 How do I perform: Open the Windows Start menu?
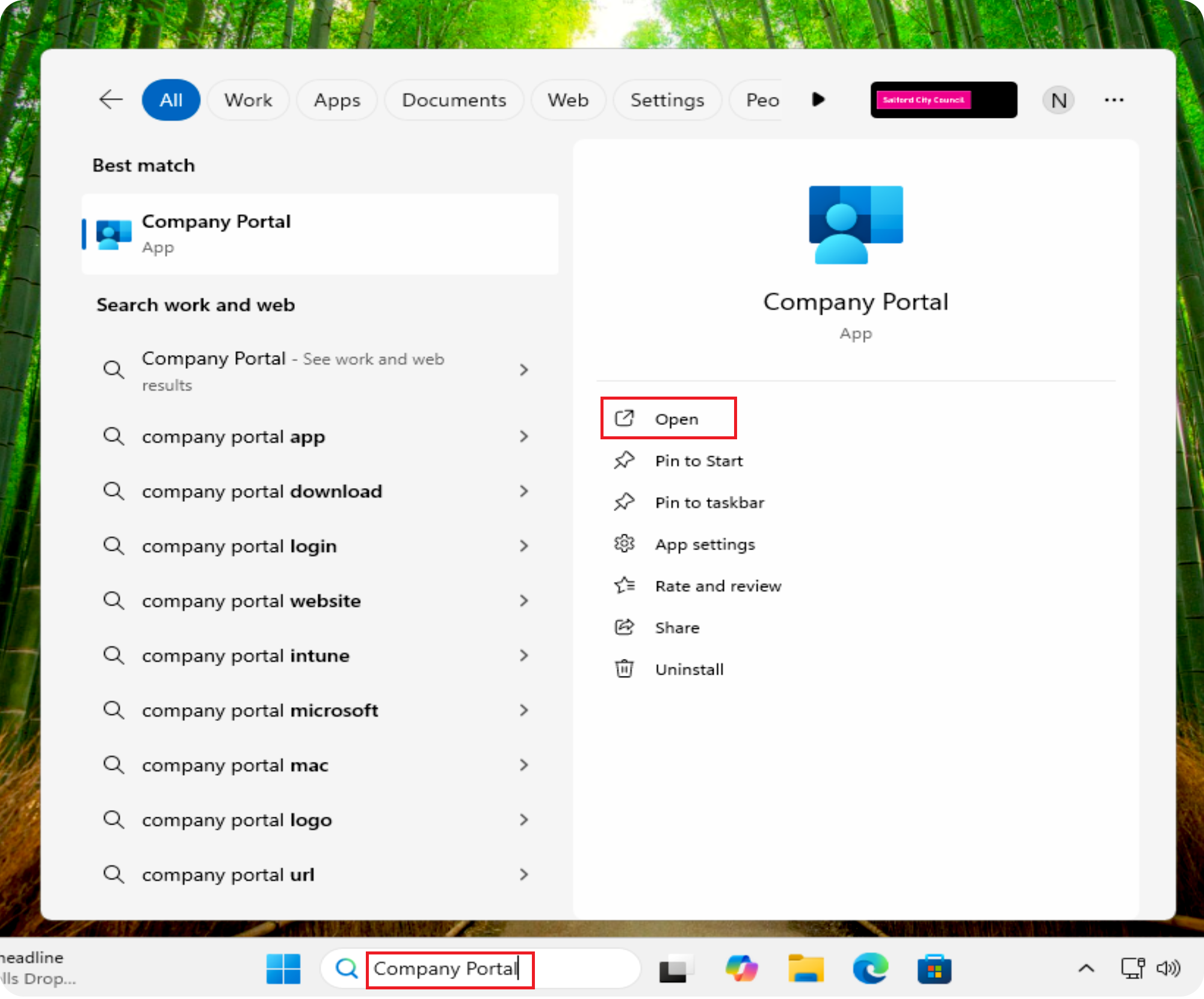click(x=283, y=969)
